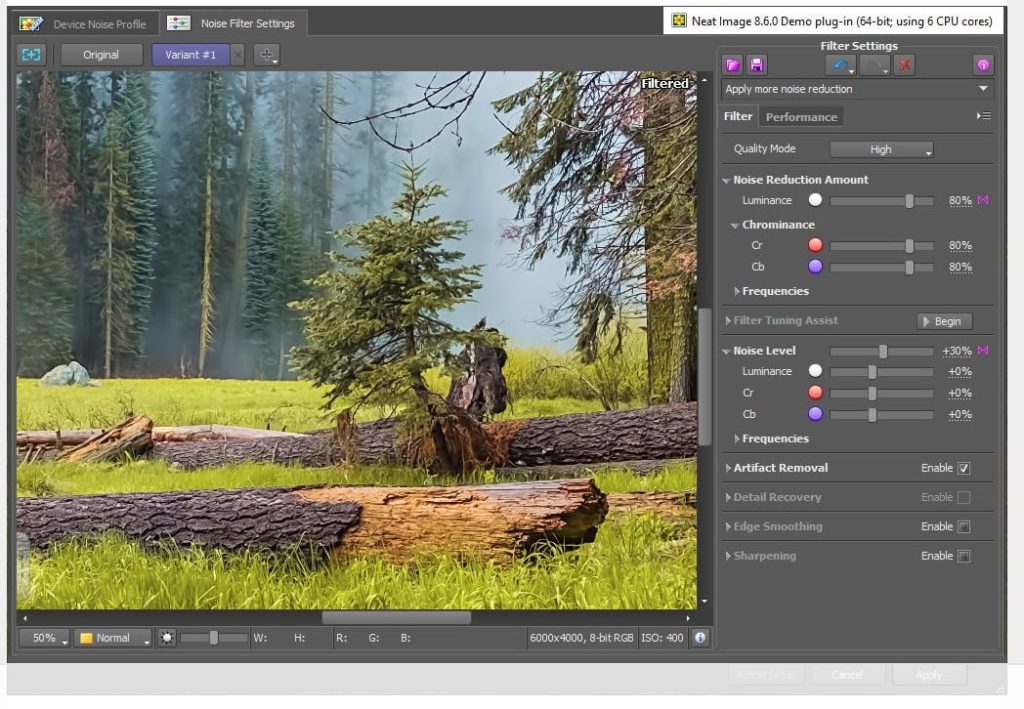Click the add variant plus icon

(x=266, y=55)
